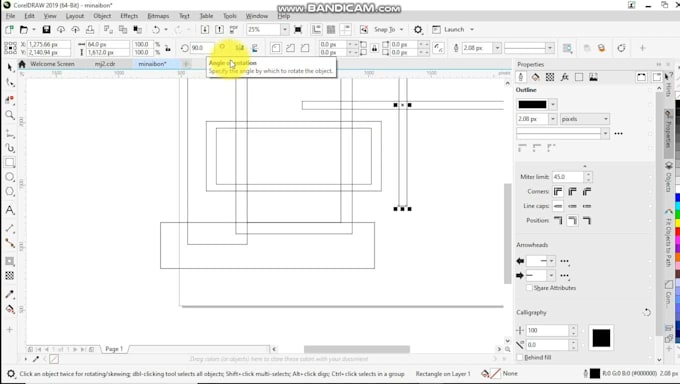The image size is (680, 384).
Task: Open zoom level dropdown
Action: tap(284, 30)
